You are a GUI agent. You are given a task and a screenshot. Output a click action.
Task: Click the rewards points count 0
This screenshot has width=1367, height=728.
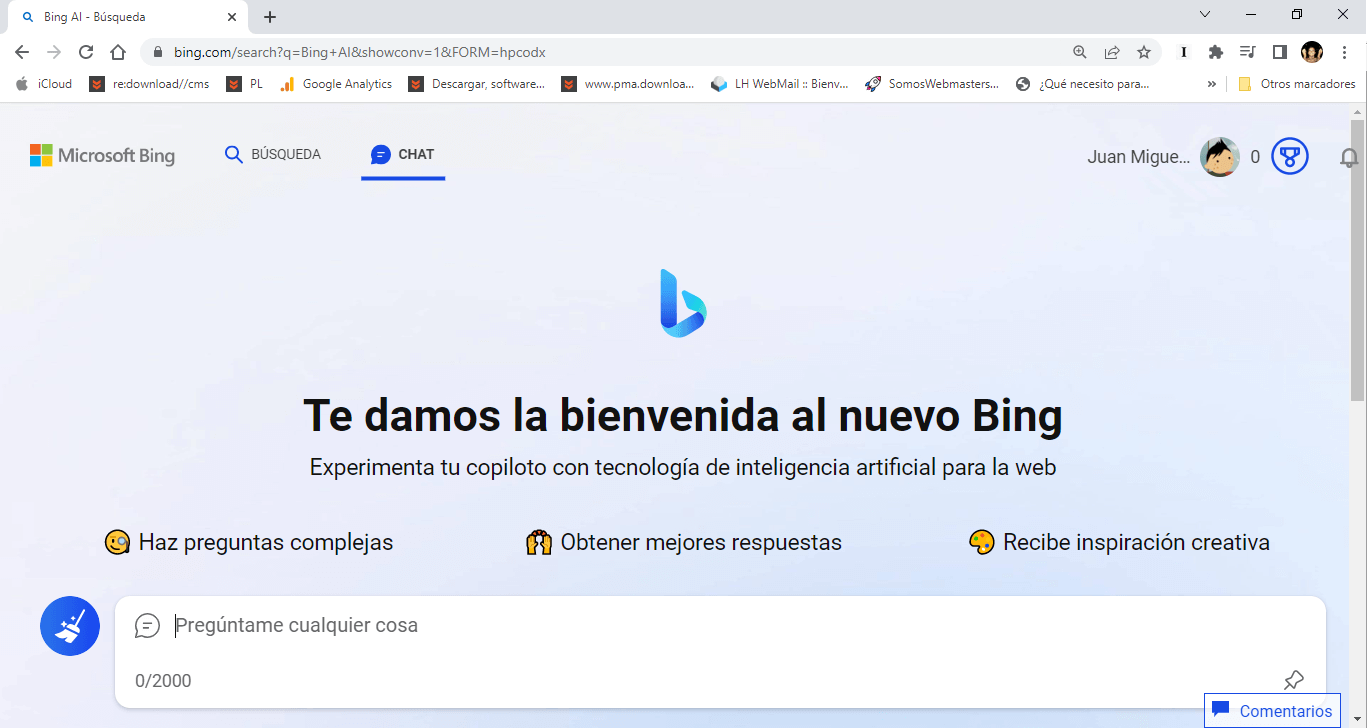click(x=1255, y=157)
